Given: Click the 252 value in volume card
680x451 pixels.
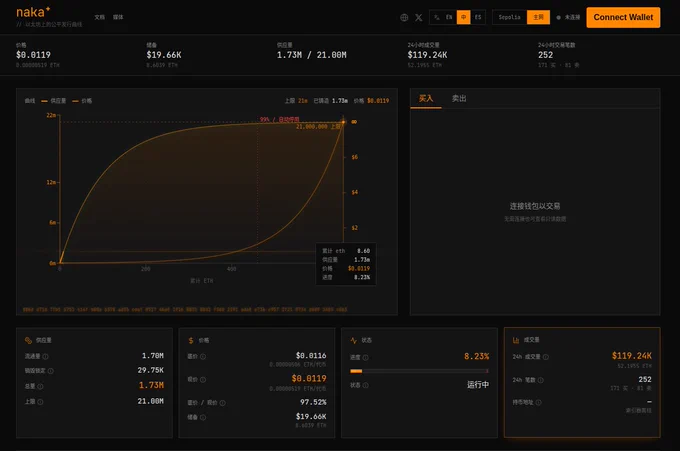Looking at the screenshot, I should (645, 379).
